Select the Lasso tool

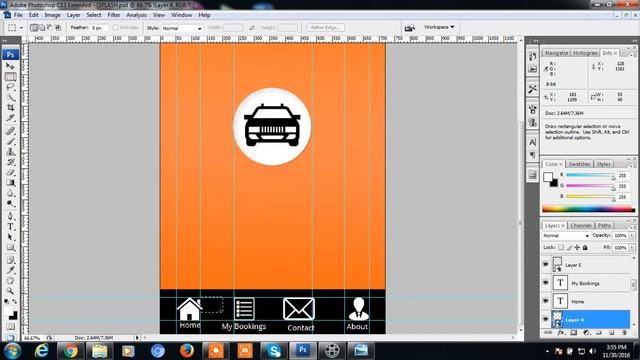pos(10,87)
